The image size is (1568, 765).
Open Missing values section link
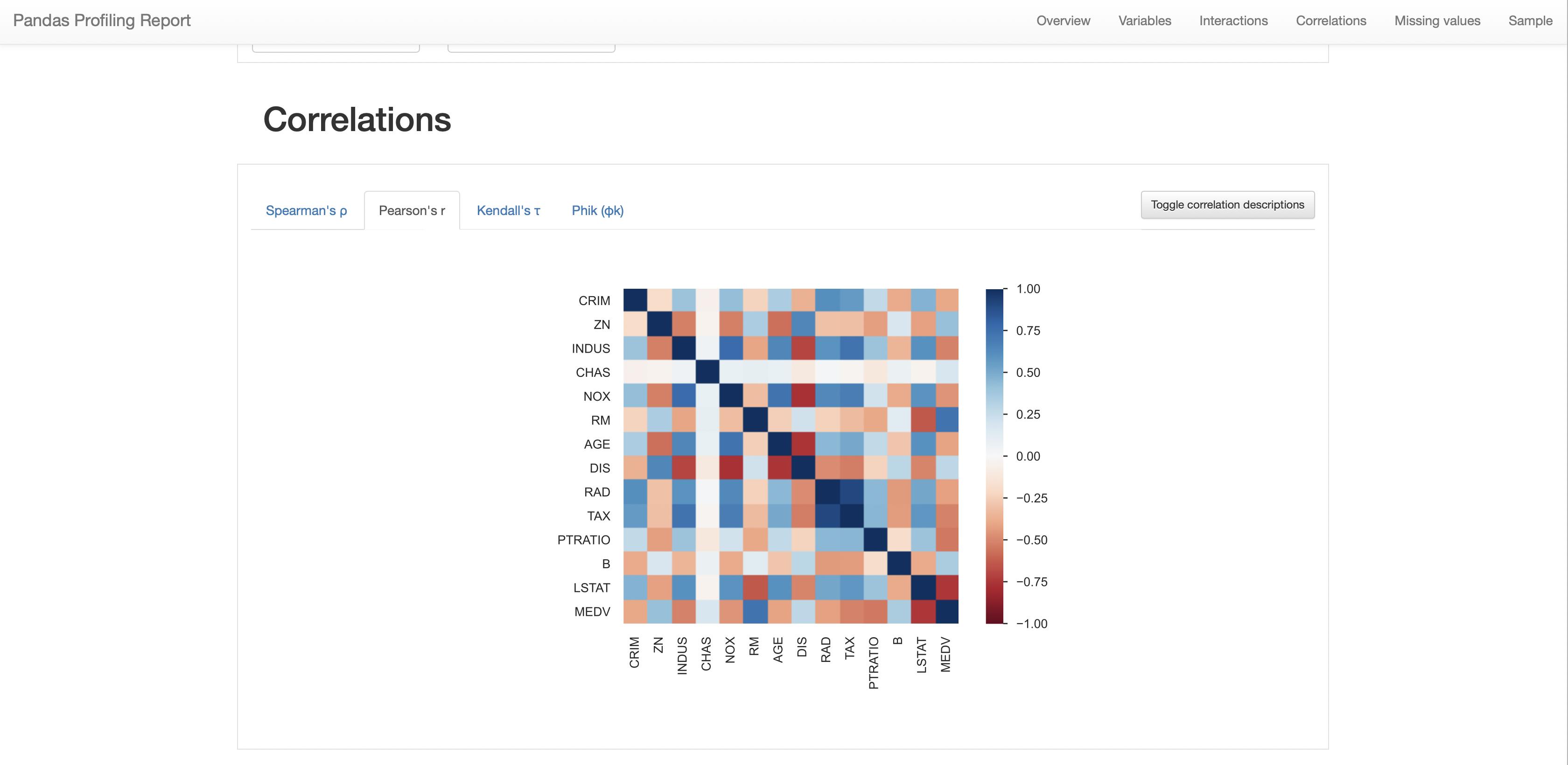1436,21
